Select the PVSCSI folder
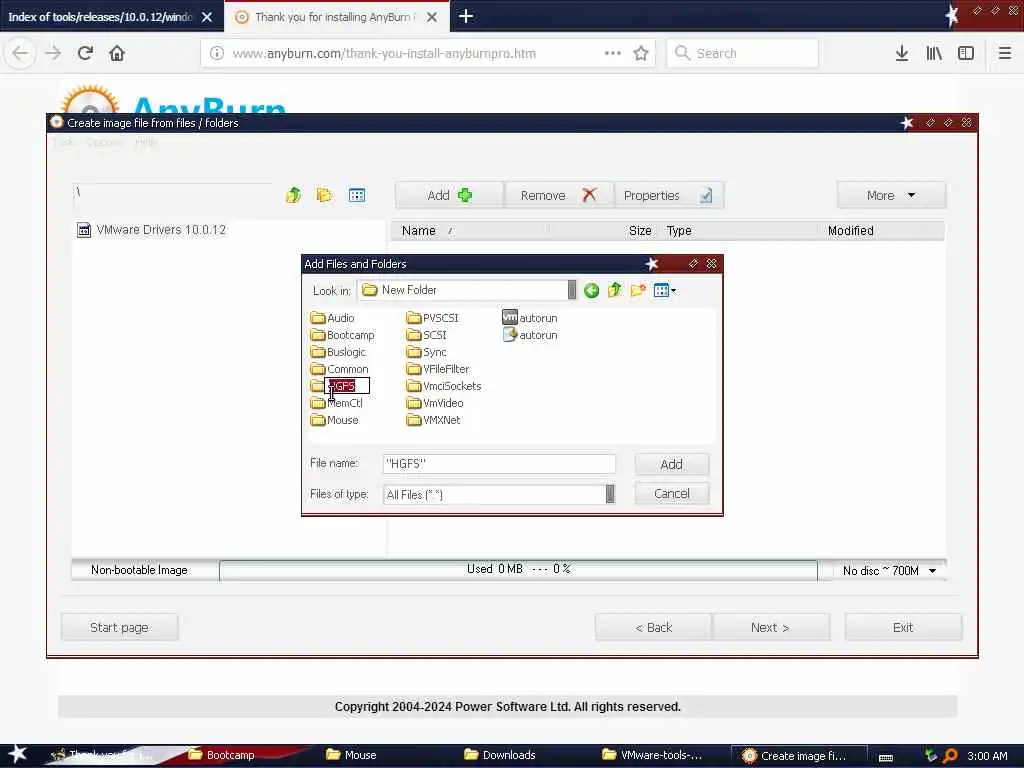The width and height of the screenshot is (1024, 768). [432, 318]
